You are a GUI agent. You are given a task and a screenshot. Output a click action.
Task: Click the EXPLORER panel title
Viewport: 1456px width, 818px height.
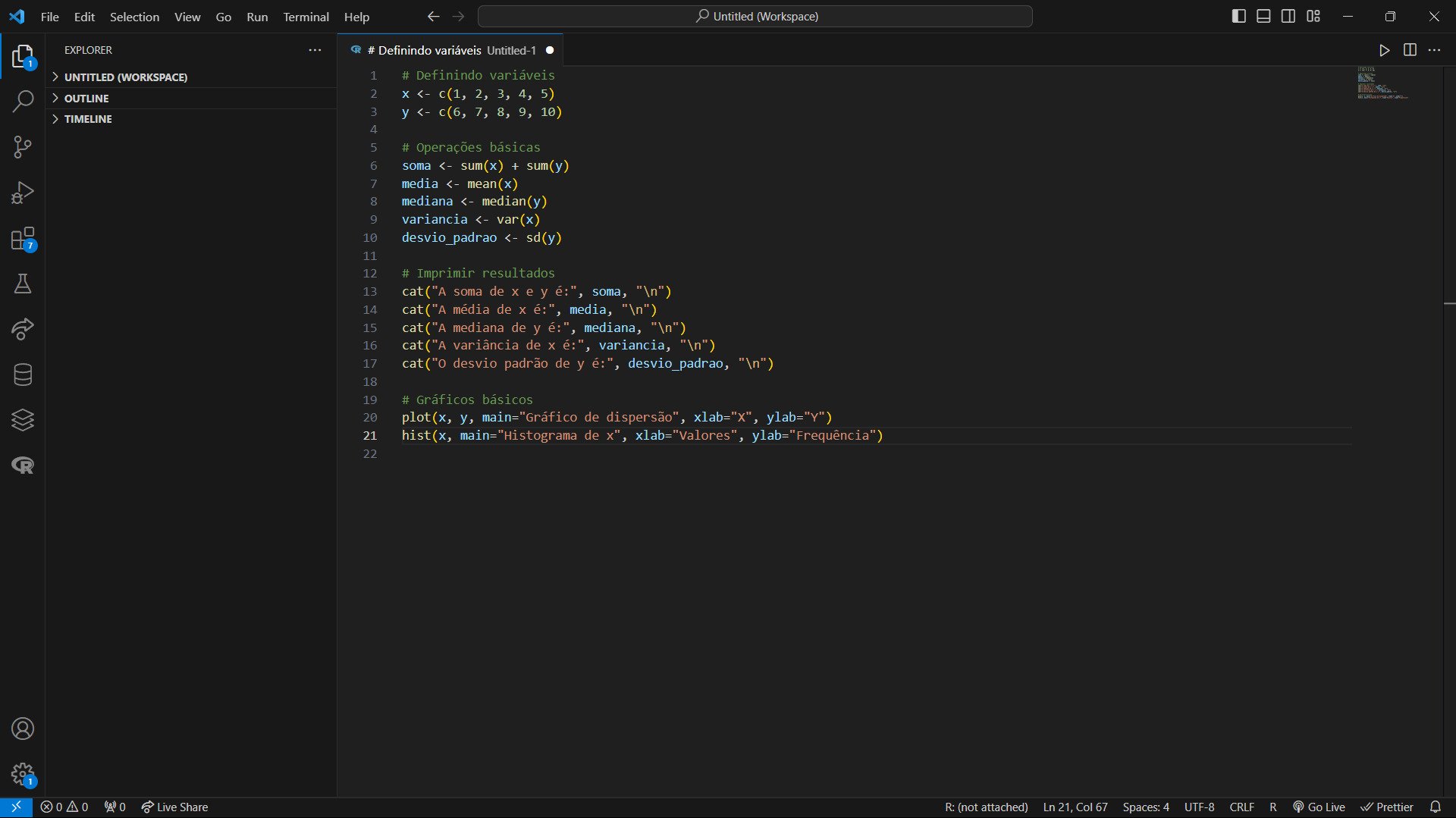click(x=88, y=50)
